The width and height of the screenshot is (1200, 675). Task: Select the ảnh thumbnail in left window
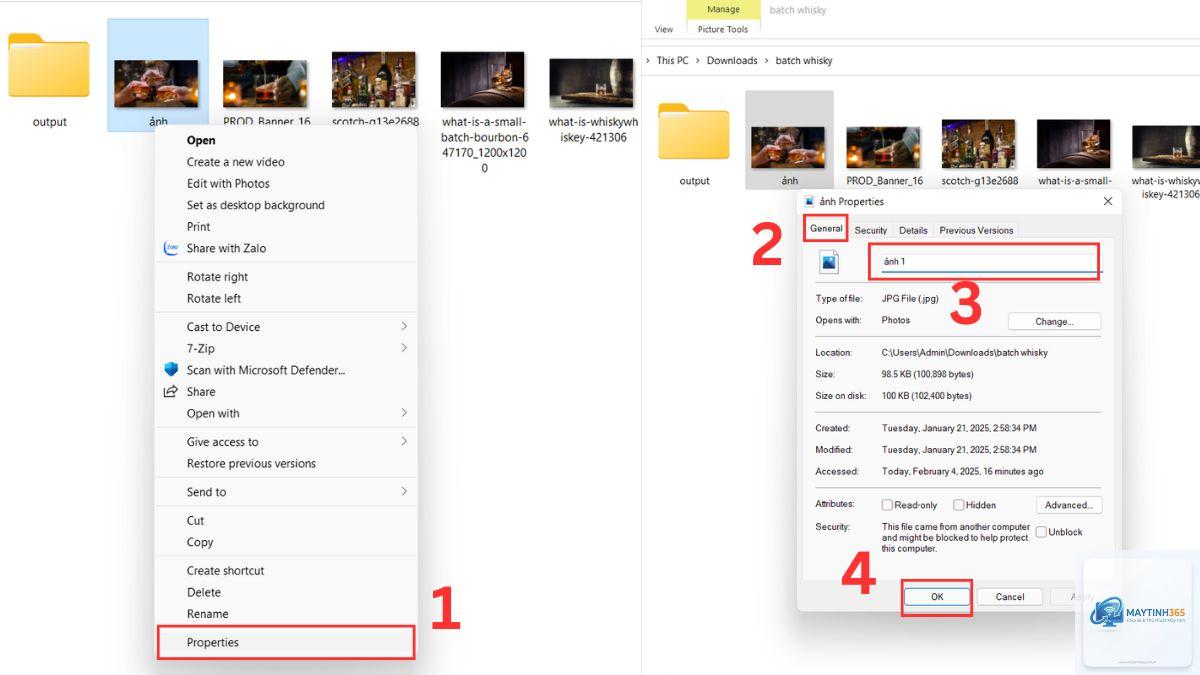pos(156,84)
